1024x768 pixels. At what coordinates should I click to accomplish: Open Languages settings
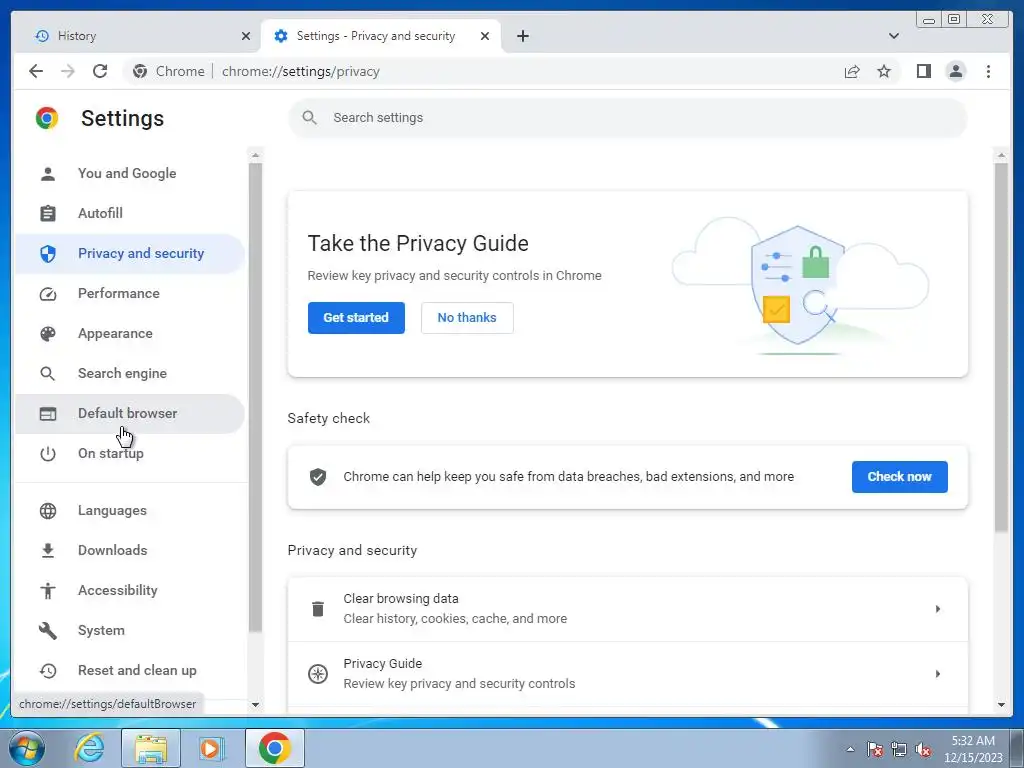pos(130,510)
